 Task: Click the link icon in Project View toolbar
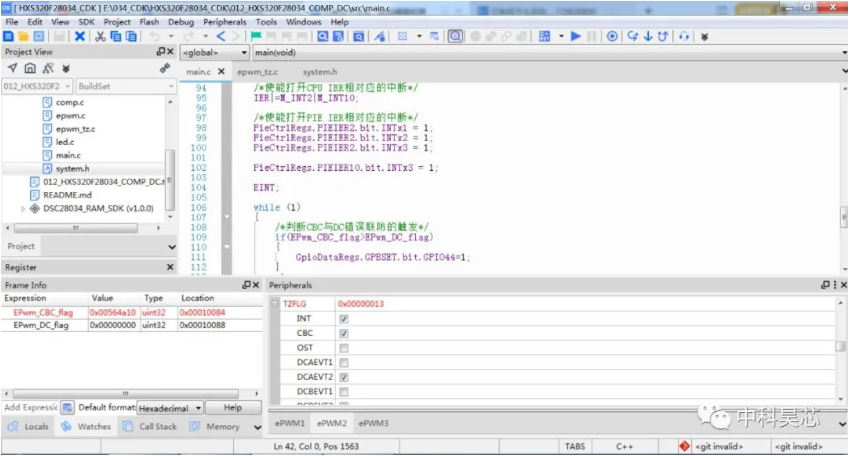tap(165, 68)
